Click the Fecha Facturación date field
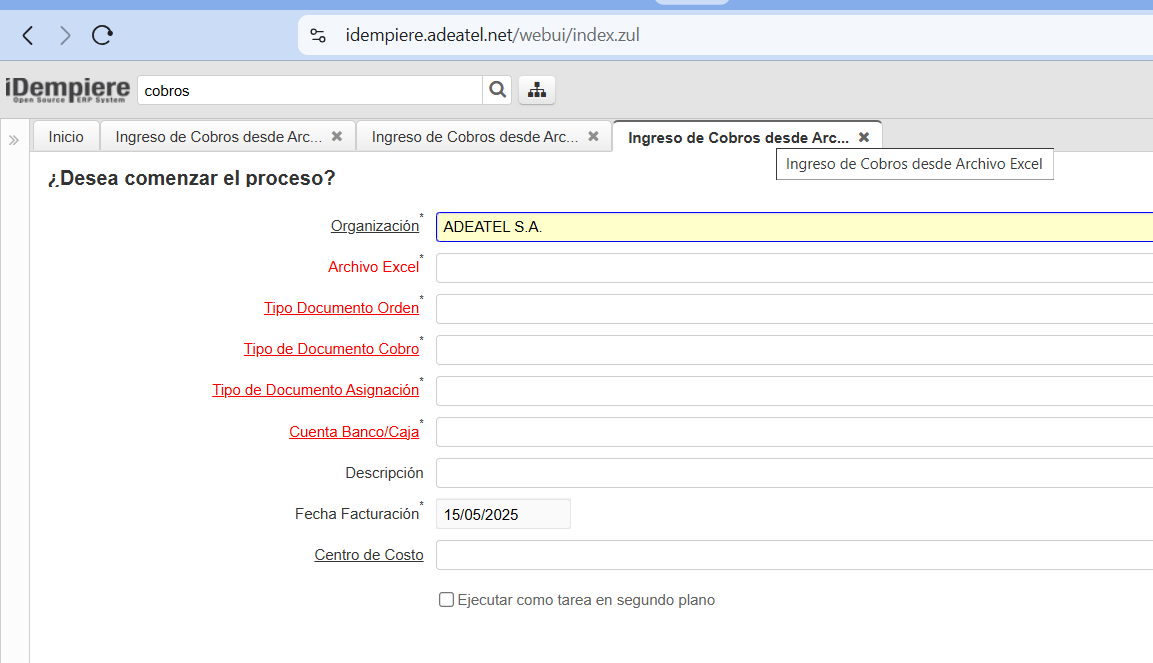The image size is (1153, 663). (503, 514)
